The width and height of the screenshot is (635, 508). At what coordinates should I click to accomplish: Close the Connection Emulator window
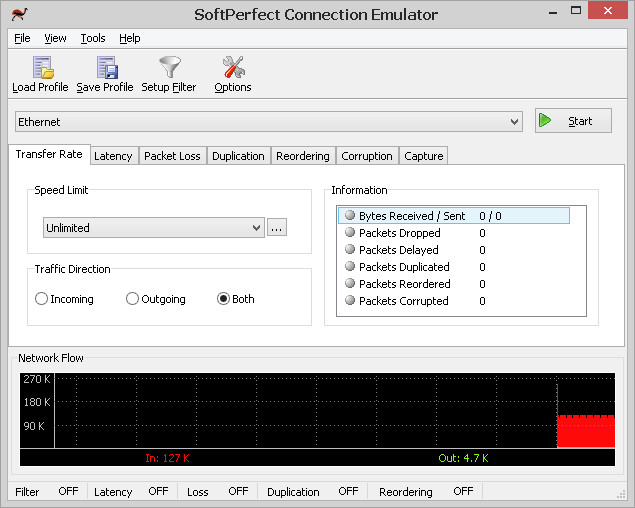[x=607, y=11]
